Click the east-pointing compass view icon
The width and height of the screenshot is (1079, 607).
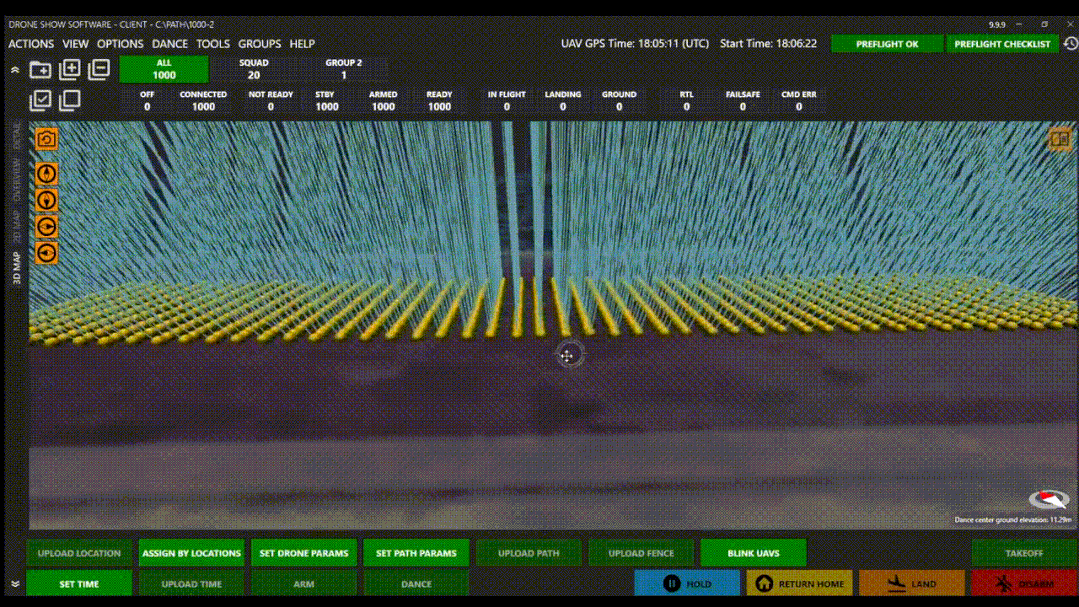[x=46, y=227]
